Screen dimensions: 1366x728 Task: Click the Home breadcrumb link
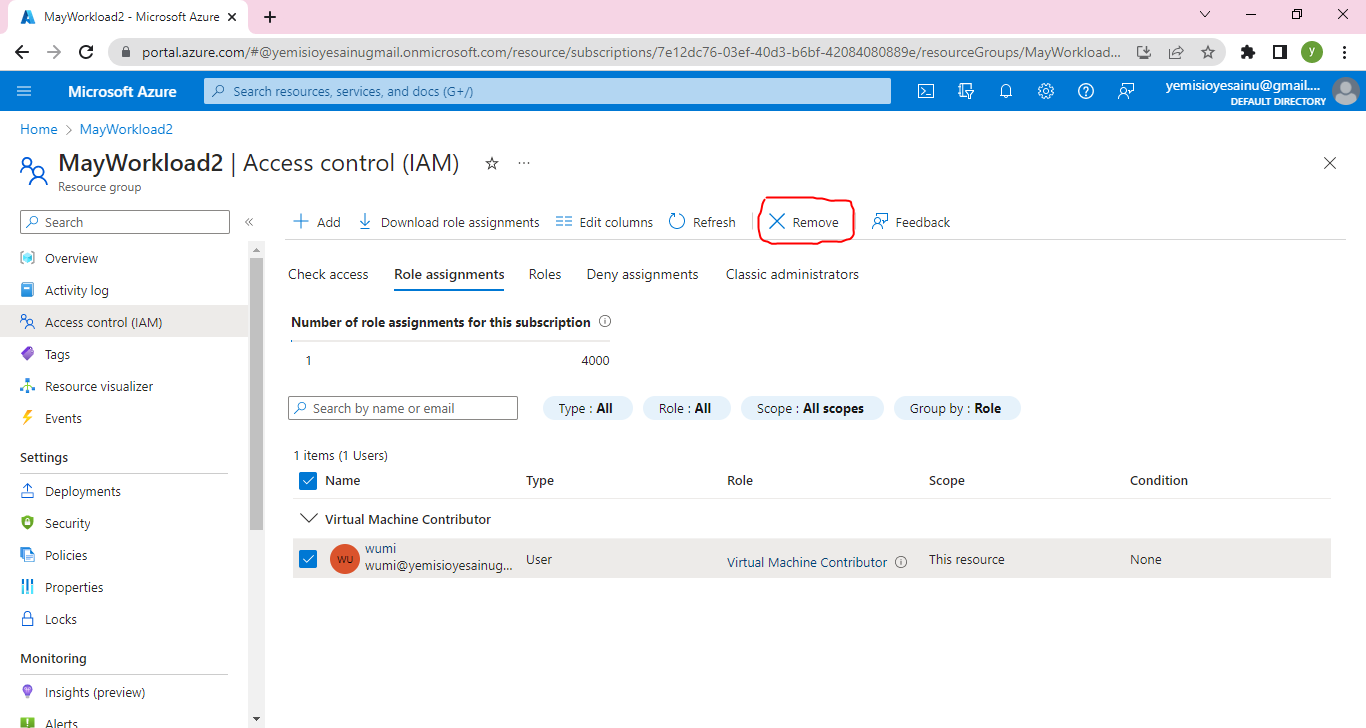39,129
